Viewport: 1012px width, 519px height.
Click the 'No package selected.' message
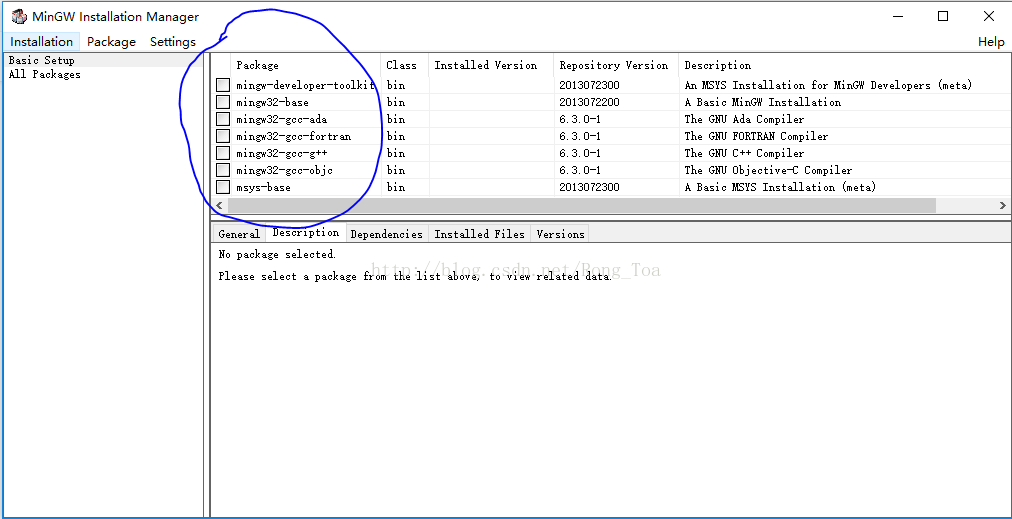point(277,254)
